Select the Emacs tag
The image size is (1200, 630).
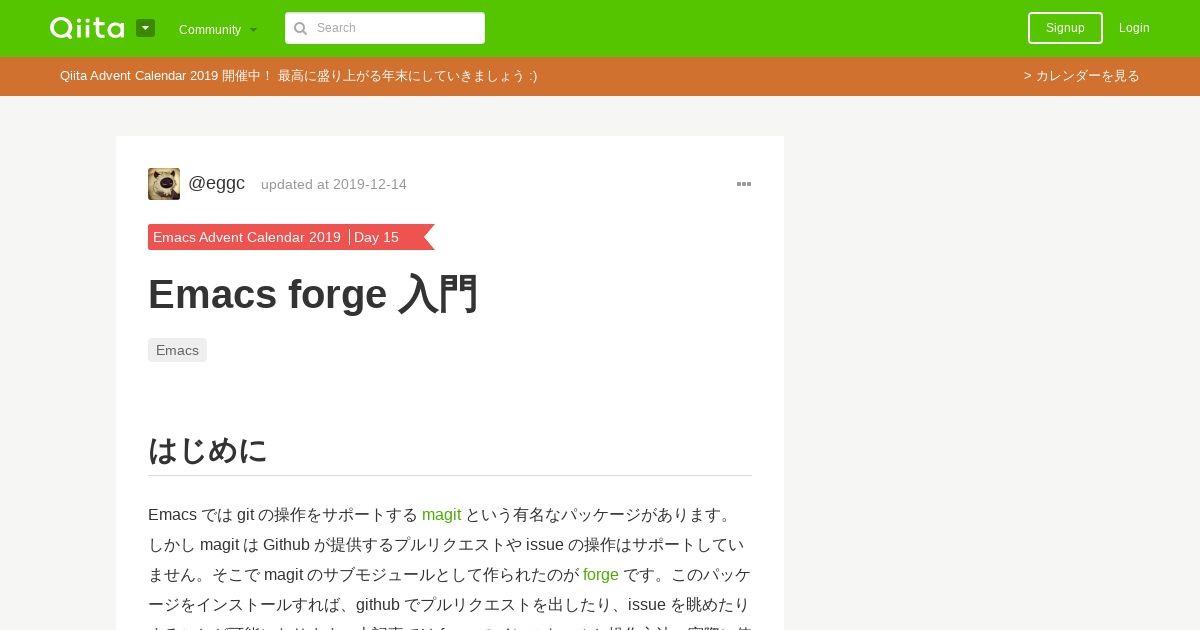pos(177,350)
